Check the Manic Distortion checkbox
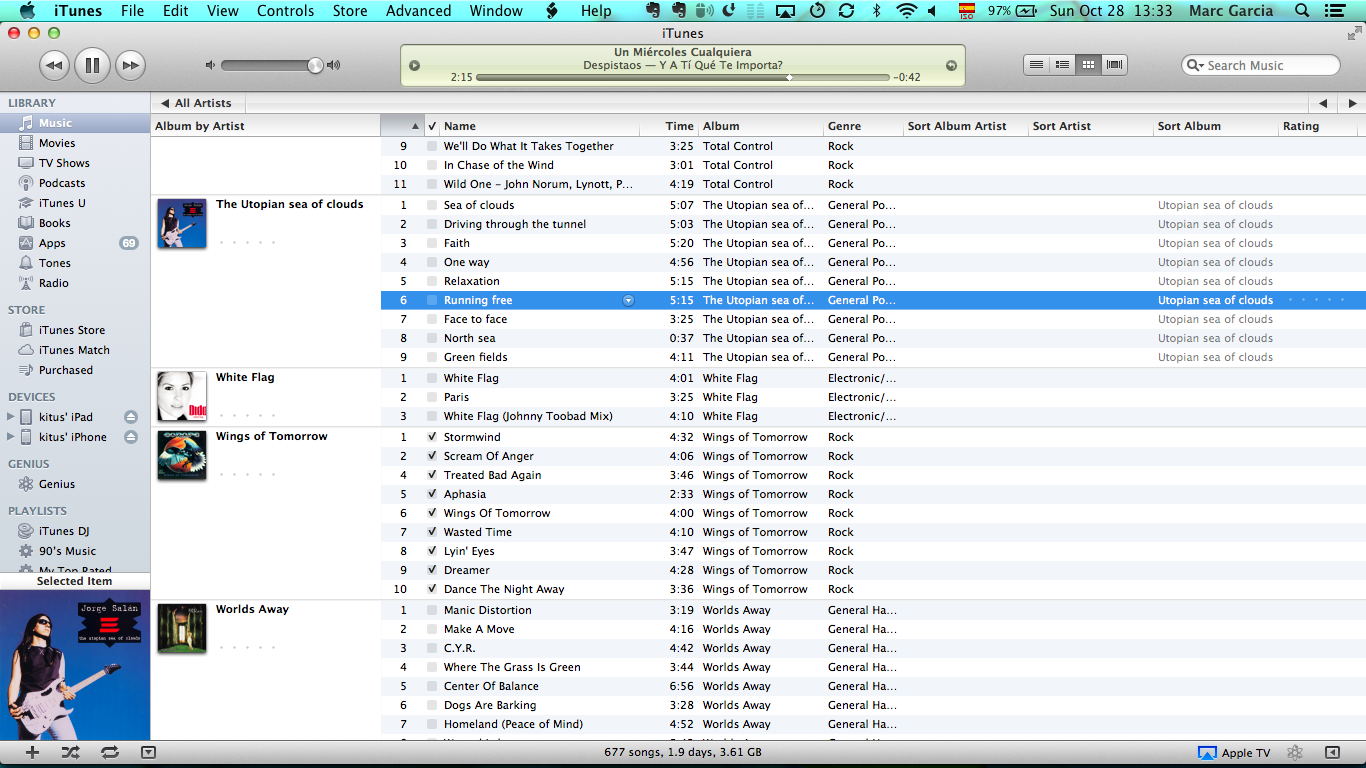The height and width of the screenshot is (768, 1366). pyautogui.click(x=432, y=610)
